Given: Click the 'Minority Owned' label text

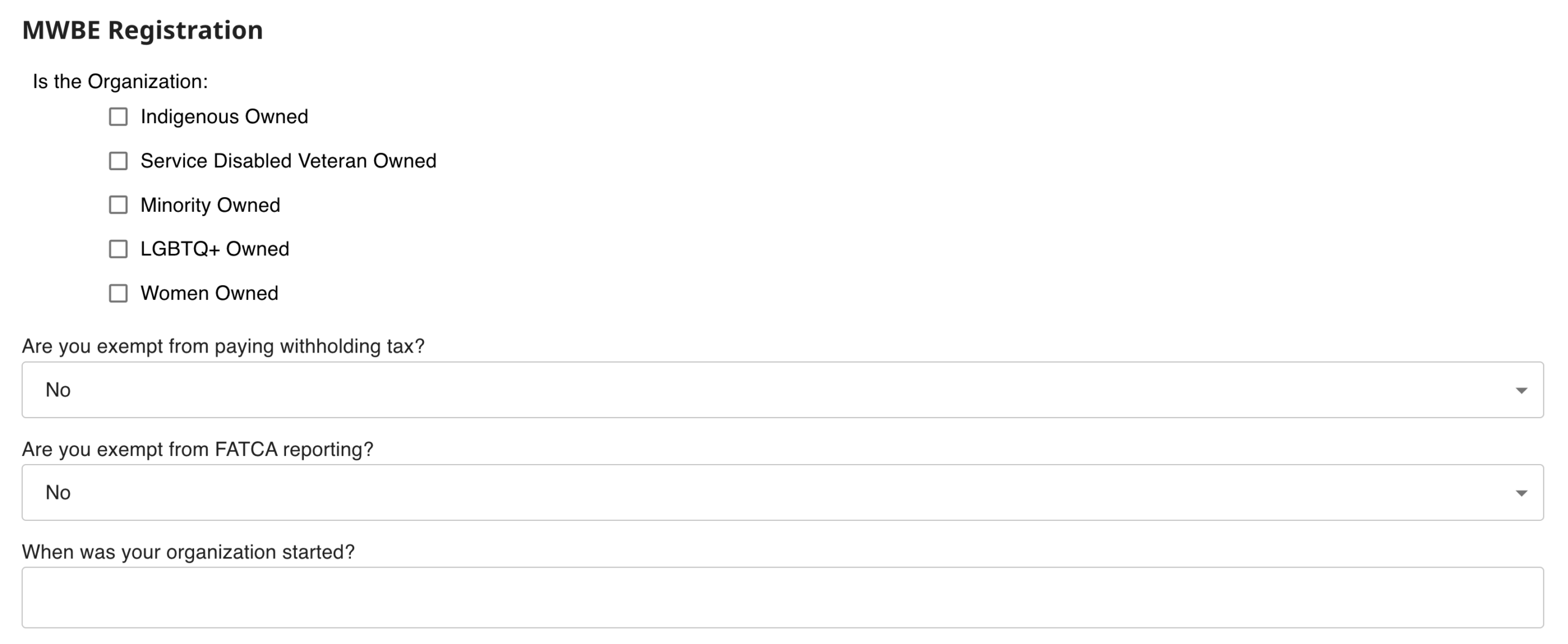Looking at the screenshot, I should (x=210, y=205).
